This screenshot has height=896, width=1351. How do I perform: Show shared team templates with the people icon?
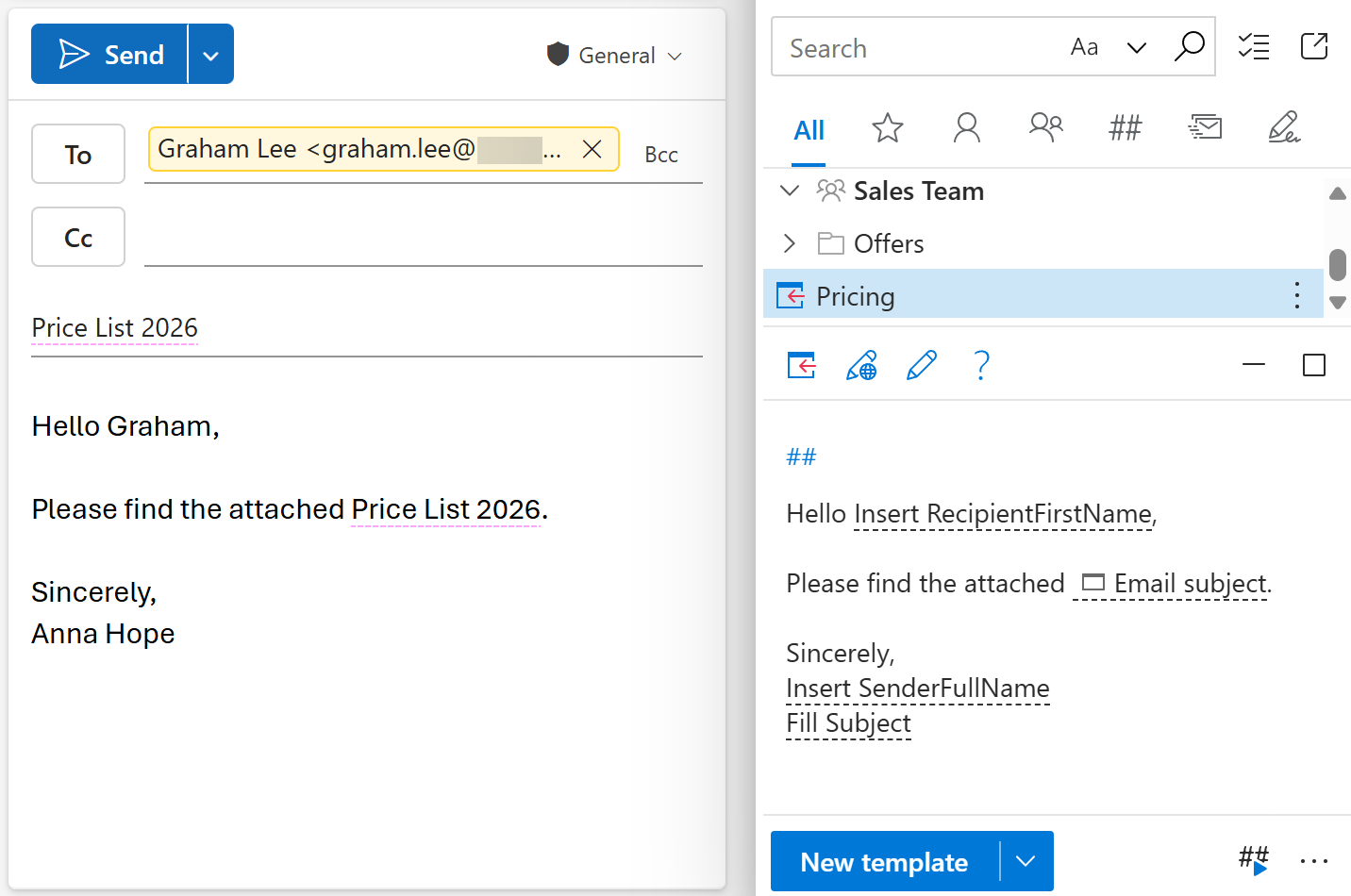point(1045,128)
